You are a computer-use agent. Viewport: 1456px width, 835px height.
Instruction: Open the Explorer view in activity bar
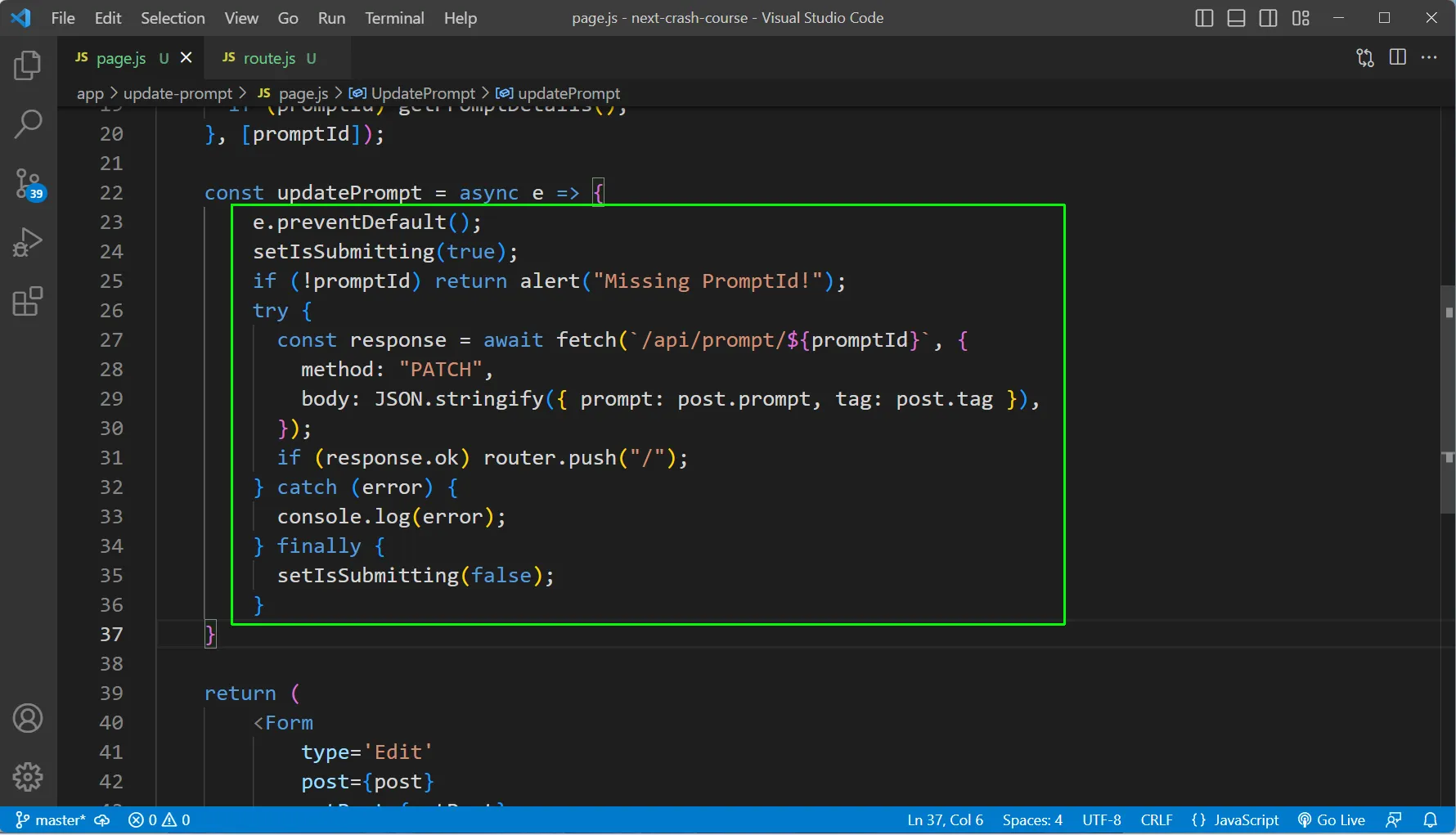pos(28,65)
